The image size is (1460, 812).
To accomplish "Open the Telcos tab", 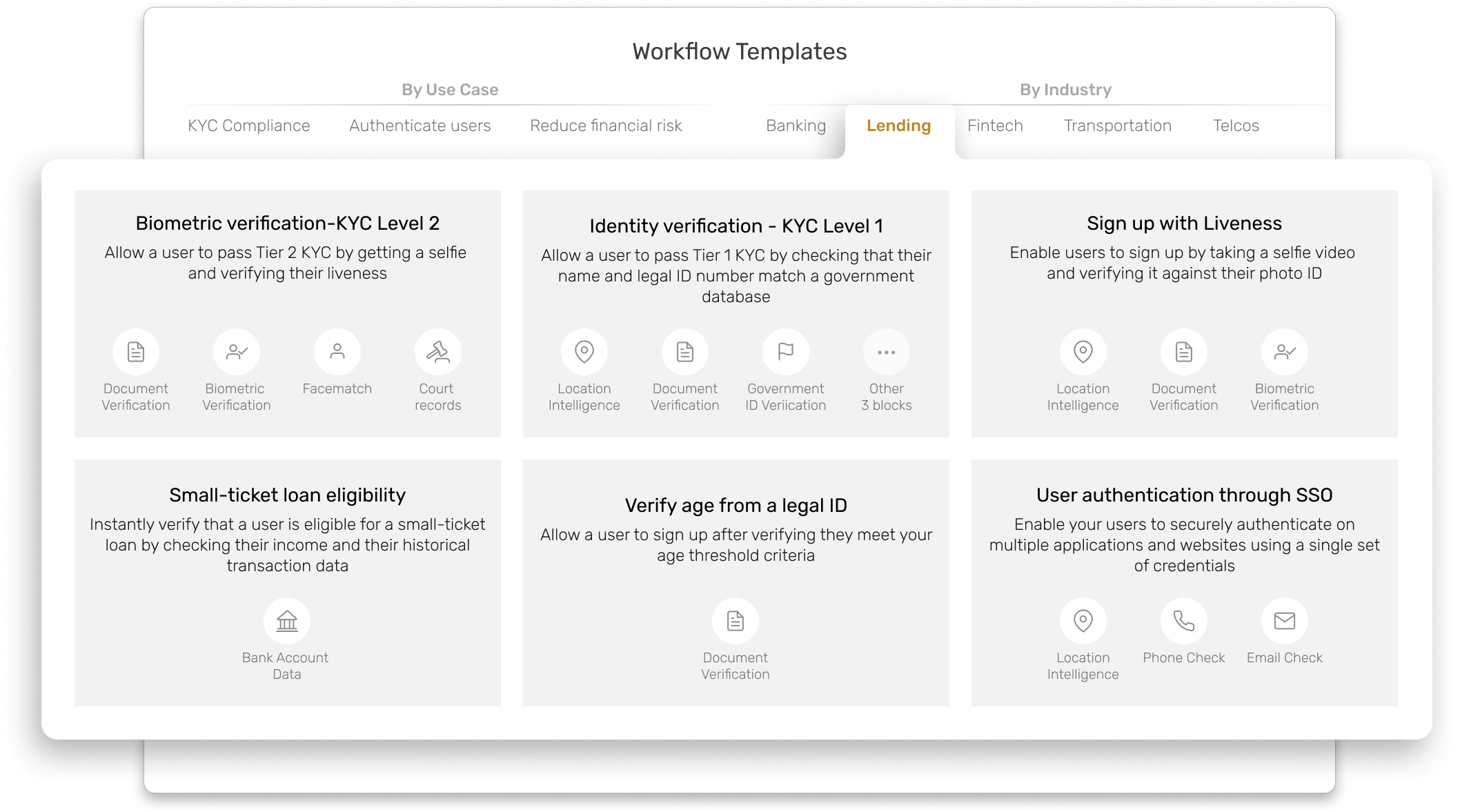I will [1236, 126].
